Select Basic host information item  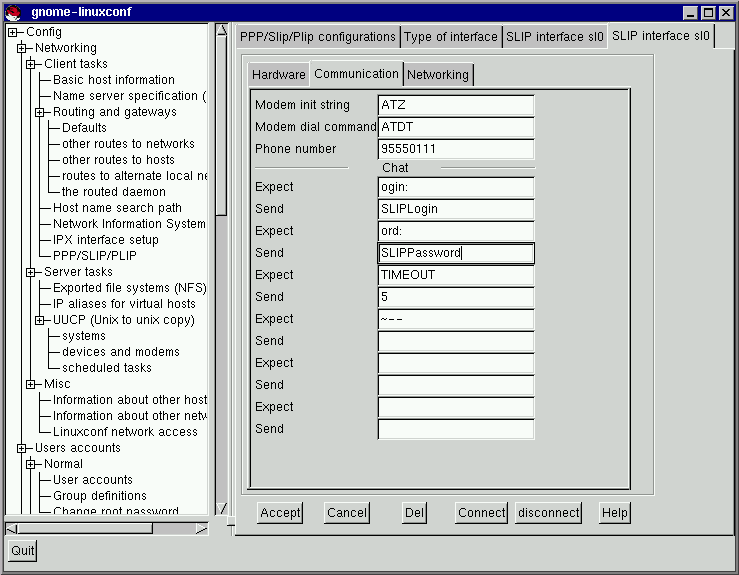point(113,80)
